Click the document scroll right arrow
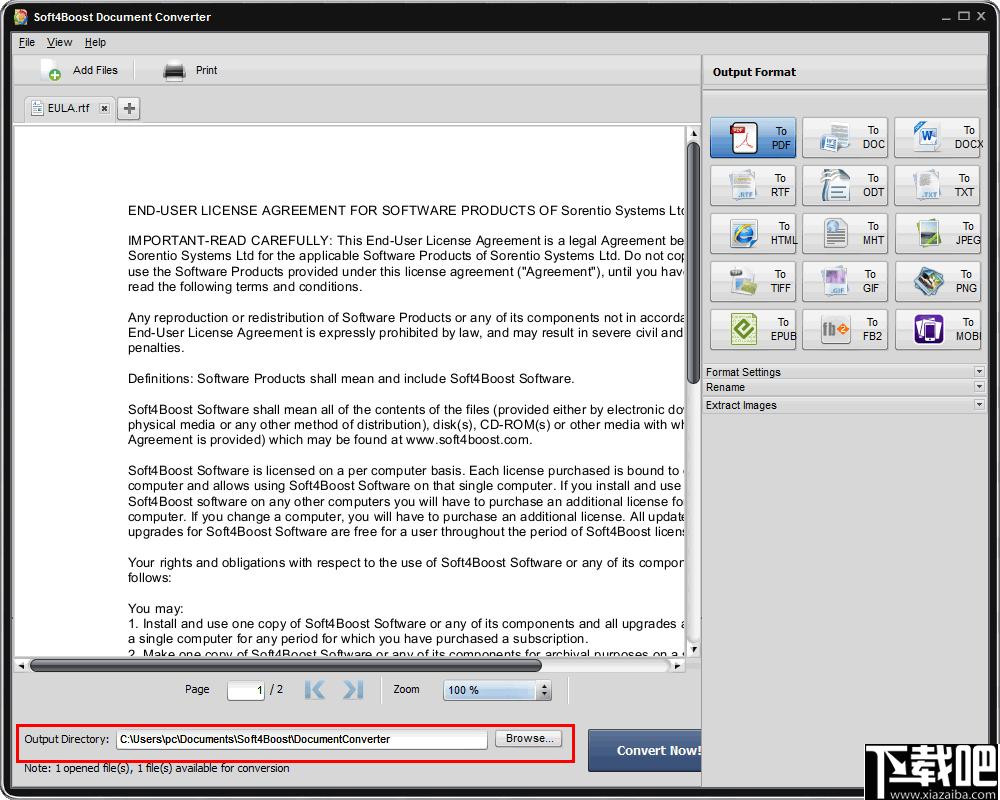This screenshot has height=800, width=1000. click(678, 665)
